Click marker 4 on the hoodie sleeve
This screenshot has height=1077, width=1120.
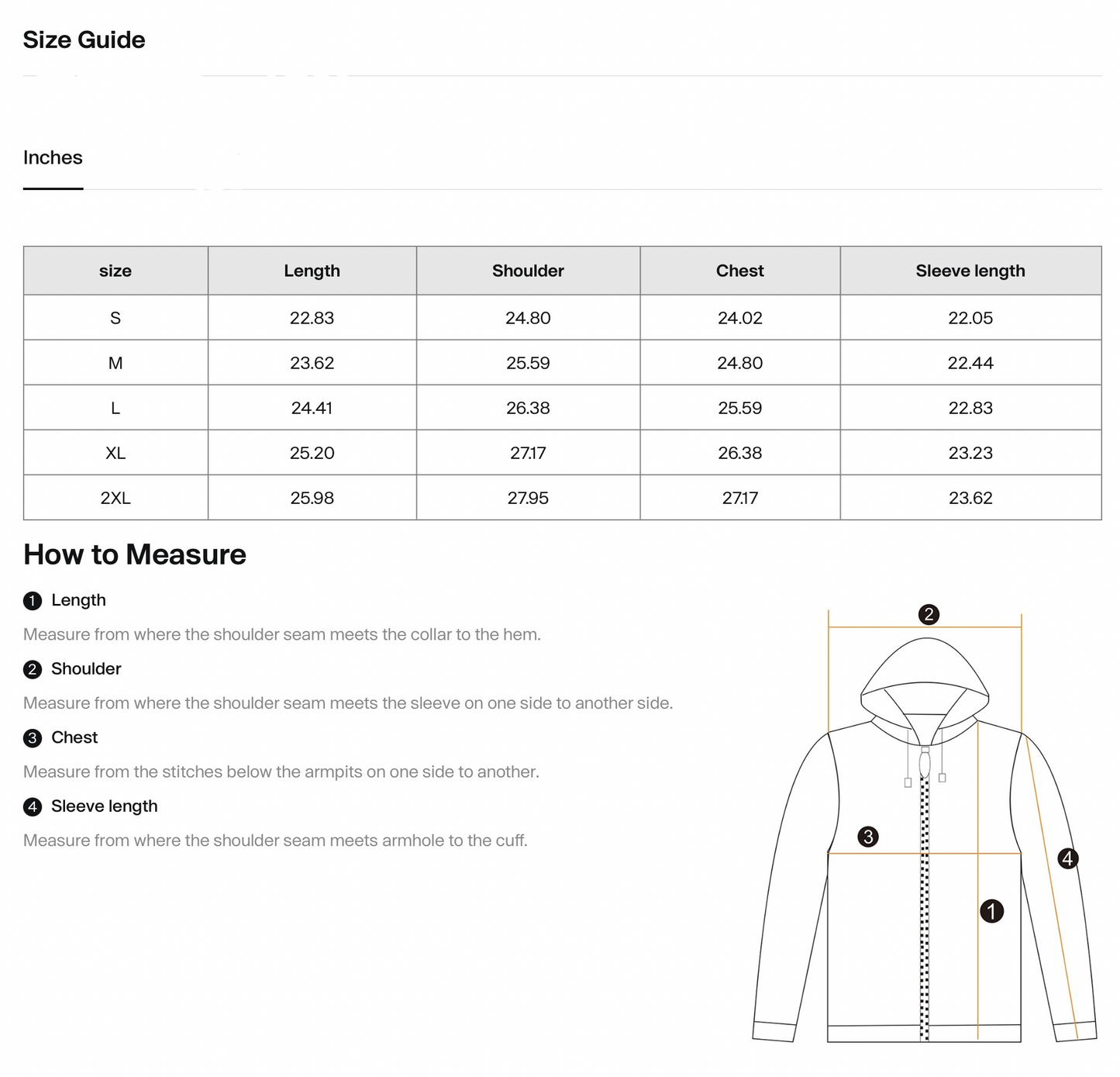tap(1068, 858)
